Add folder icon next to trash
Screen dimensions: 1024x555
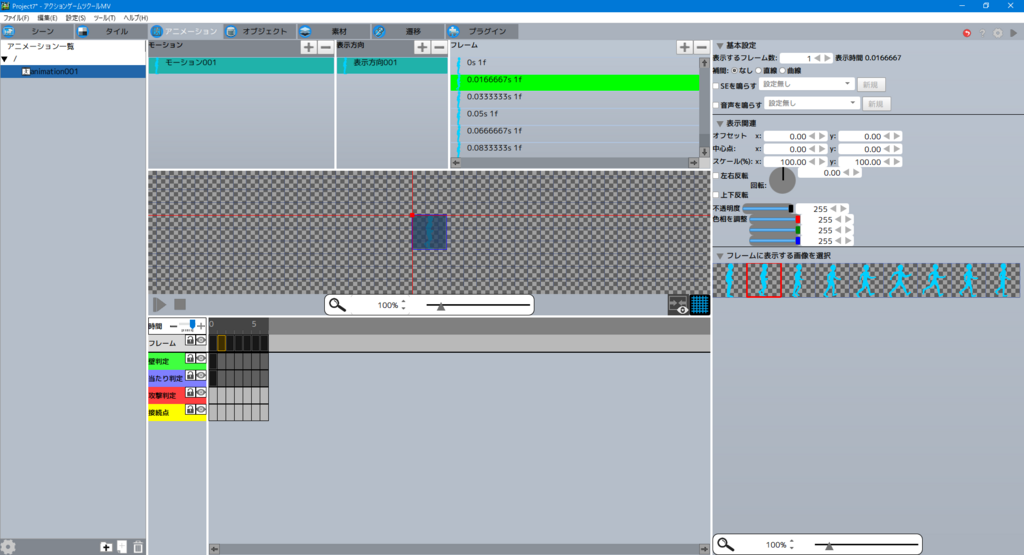coord(122,547)
